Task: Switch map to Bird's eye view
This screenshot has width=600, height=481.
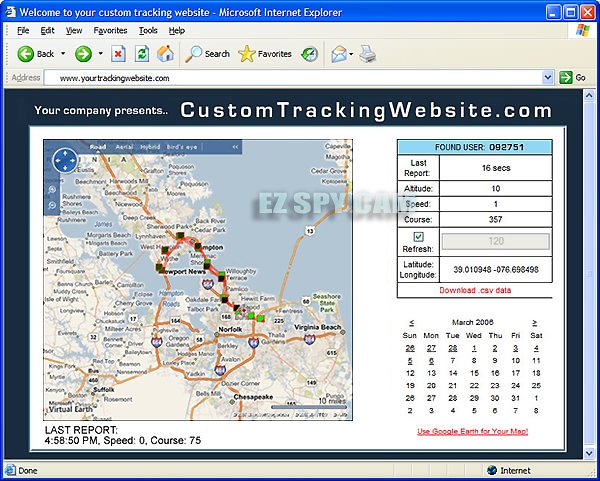Action: [x=182, y=147]
